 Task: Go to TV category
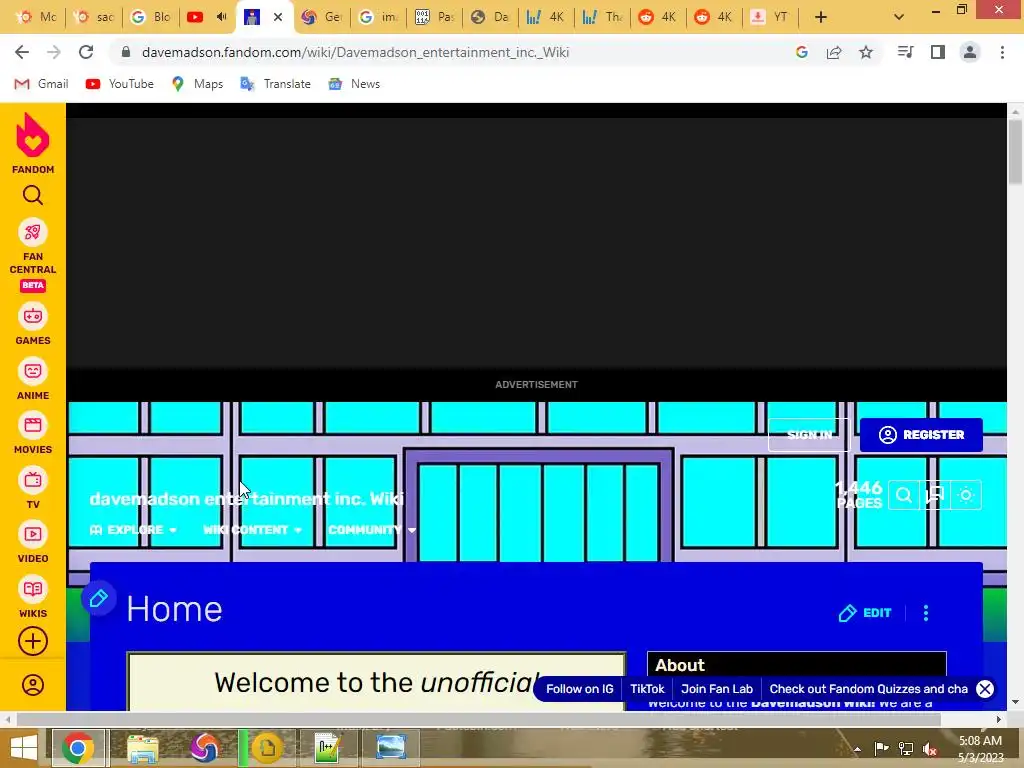(33, 488)
